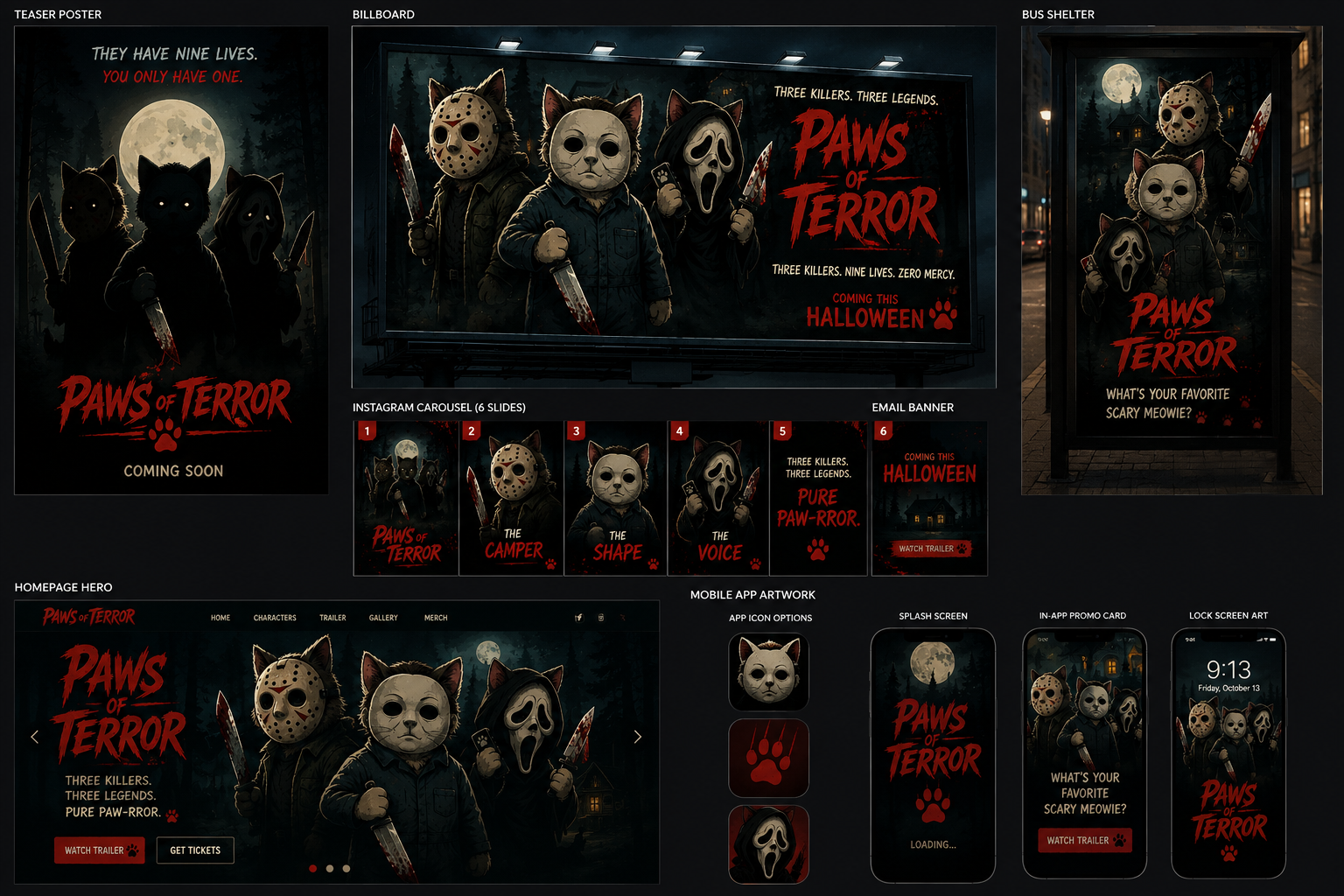
Task: Click red paw on lock screen art
Action: 1229,852
